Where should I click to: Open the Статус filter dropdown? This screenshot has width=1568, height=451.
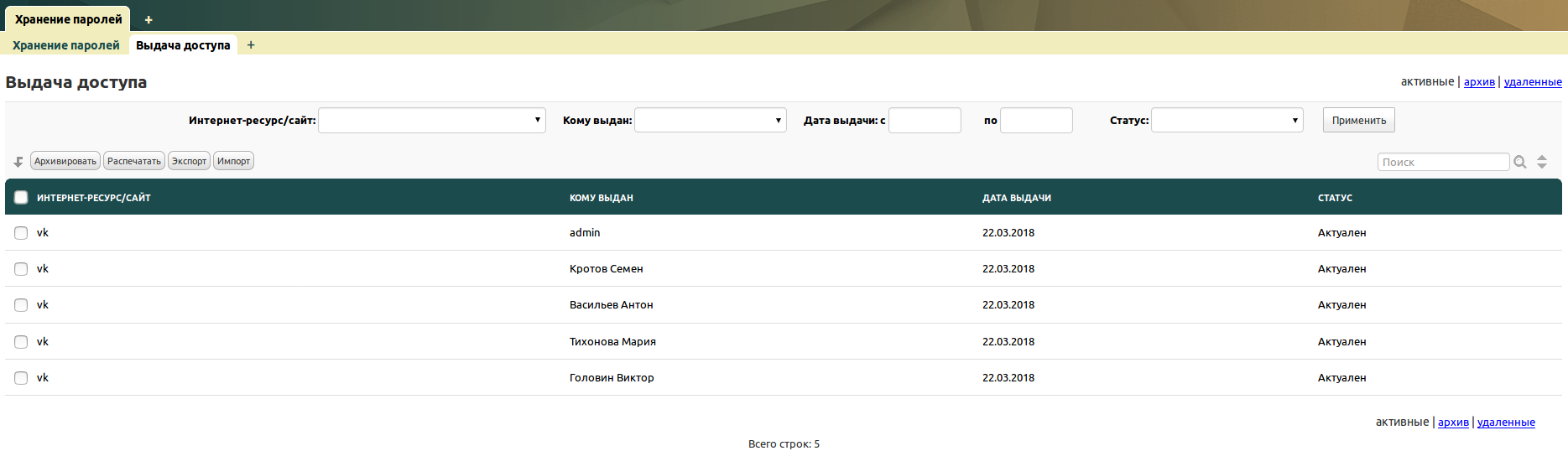point(1227,121)
